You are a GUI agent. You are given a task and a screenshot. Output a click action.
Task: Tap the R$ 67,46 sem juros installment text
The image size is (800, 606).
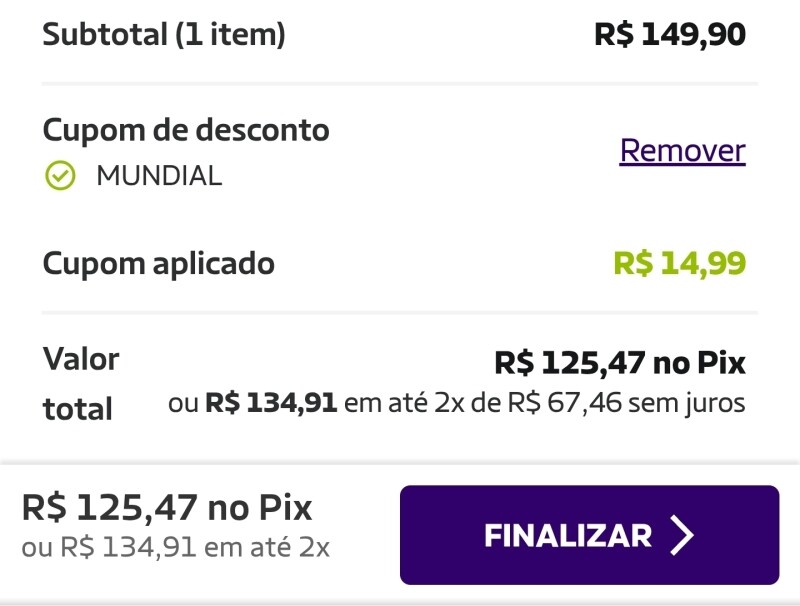[627, 404]
